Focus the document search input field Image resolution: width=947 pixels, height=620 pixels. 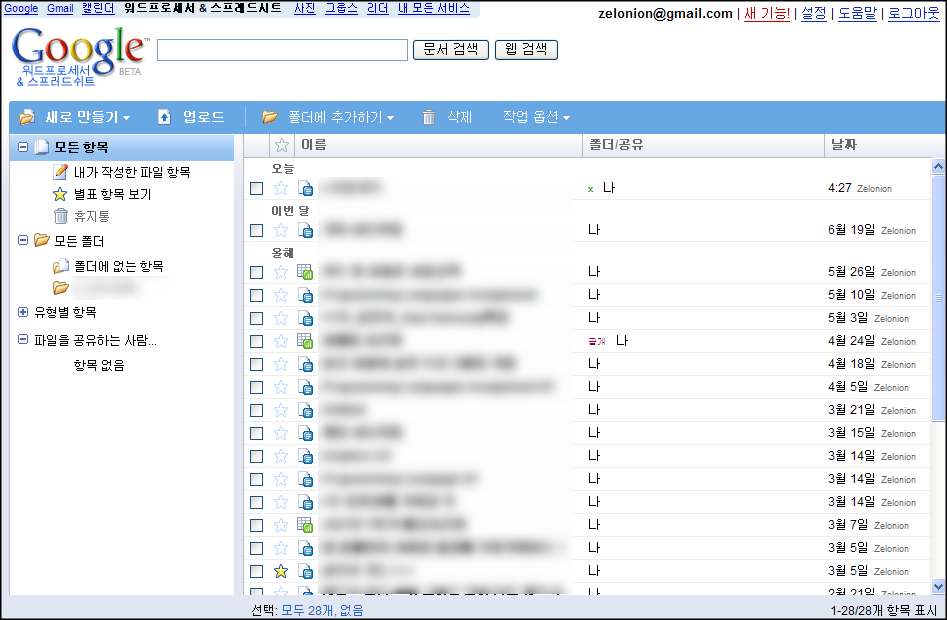click(x=282, y=50)
